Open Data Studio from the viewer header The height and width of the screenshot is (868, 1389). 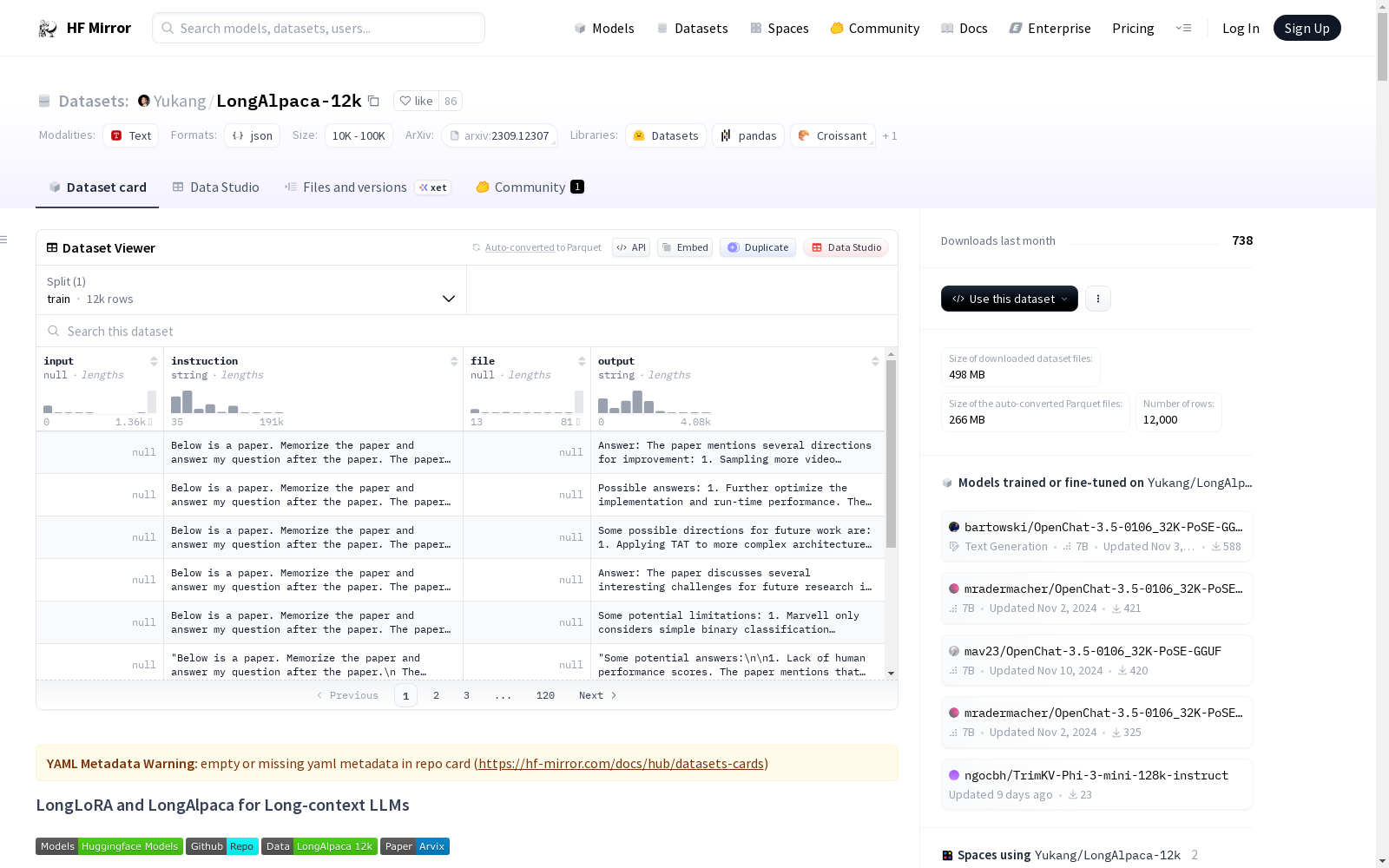pyautogui.click(x=846, y=247)
